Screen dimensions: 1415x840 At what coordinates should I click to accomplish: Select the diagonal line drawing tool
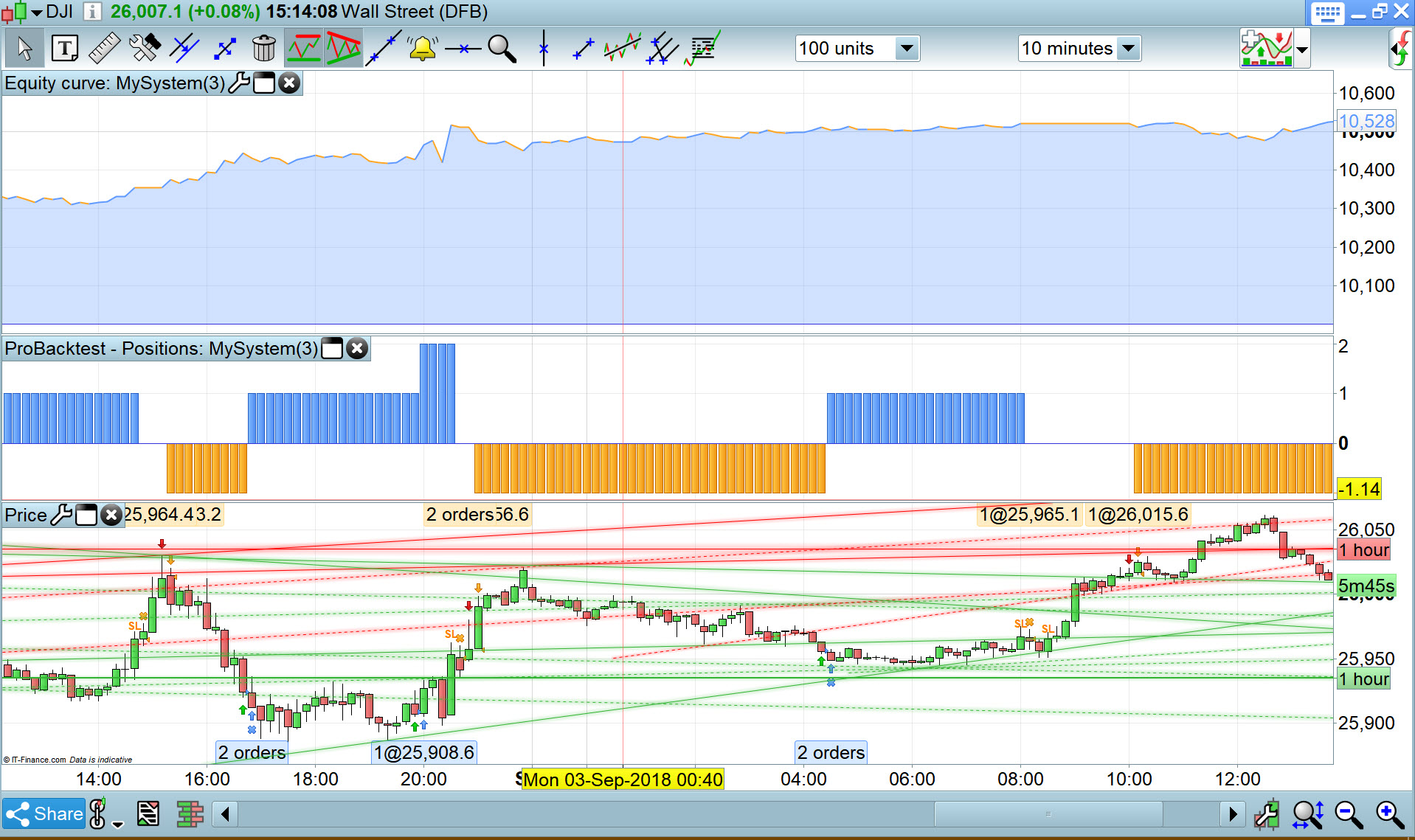pyautogui.click(x=384, y=49)
